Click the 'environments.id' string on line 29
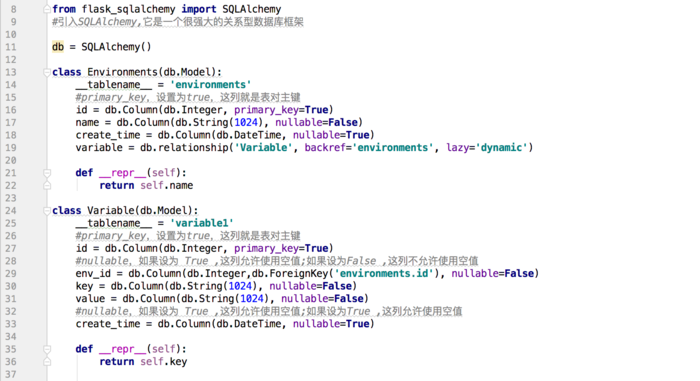This screenshot has height=381, width=700. 384,273
